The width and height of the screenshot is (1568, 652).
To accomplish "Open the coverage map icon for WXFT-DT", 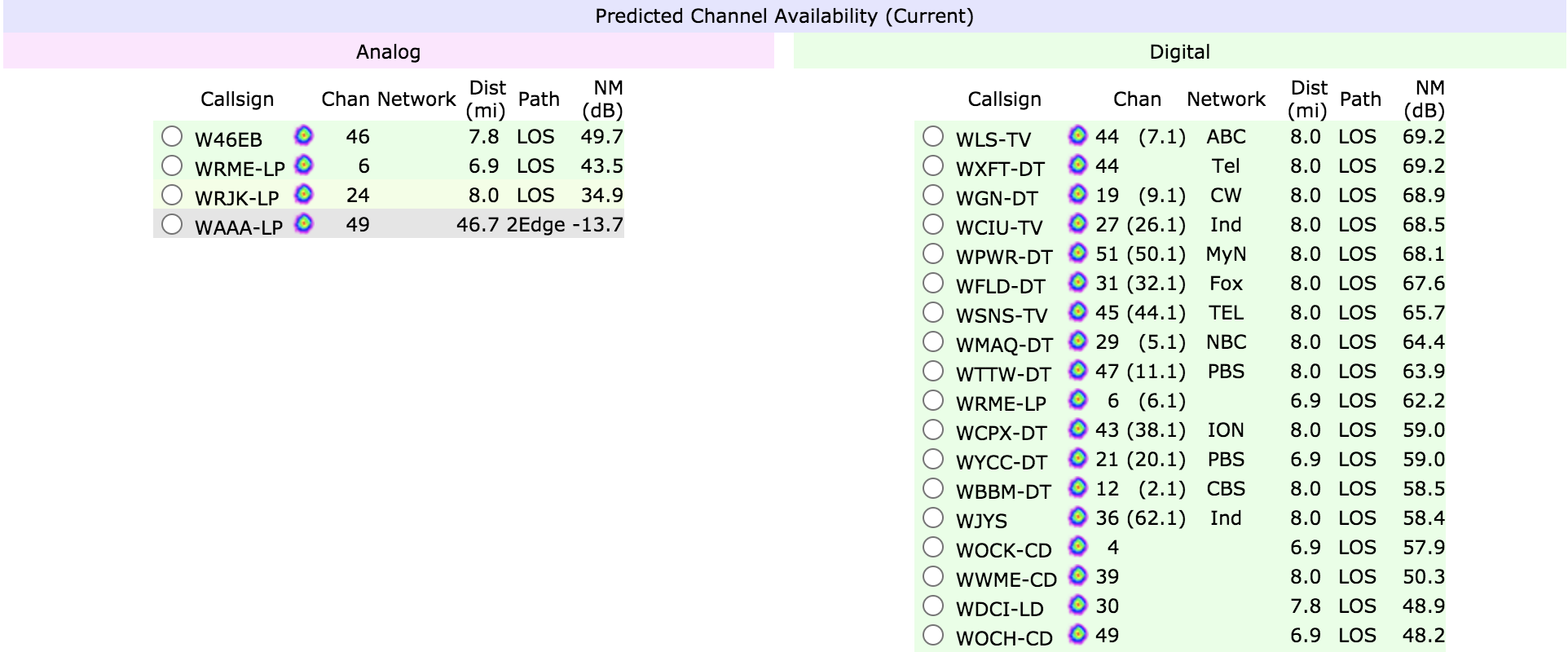I will tap(1078, 164).
